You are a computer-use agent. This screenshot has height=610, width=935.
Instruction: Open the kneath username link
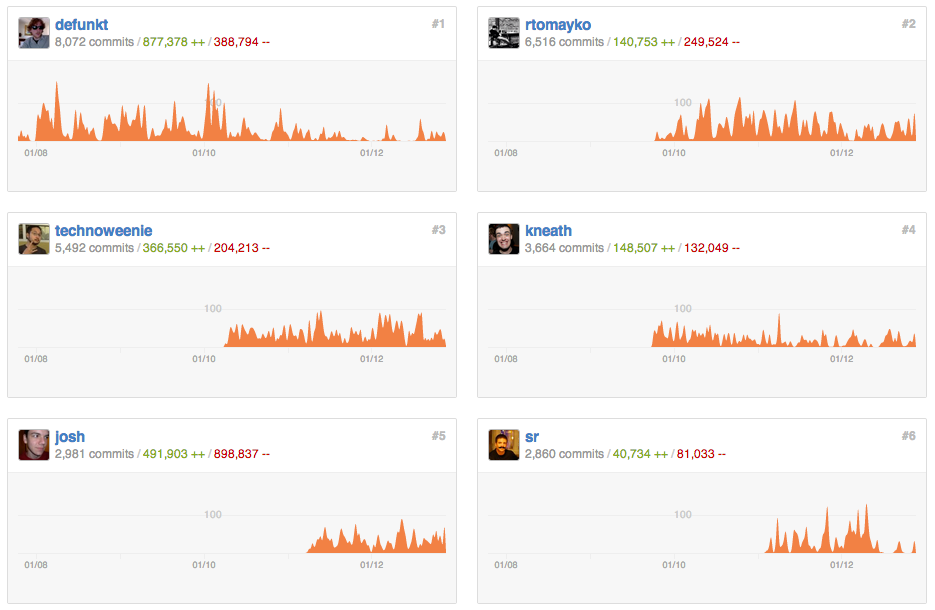point(548,230)
